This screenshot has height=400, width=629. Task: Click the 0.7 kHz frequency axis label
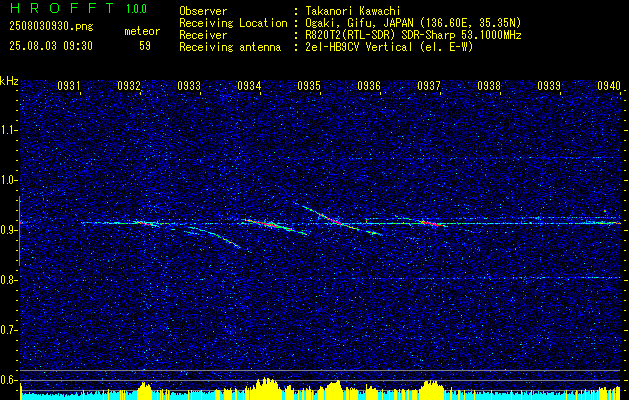pos(8,330)
